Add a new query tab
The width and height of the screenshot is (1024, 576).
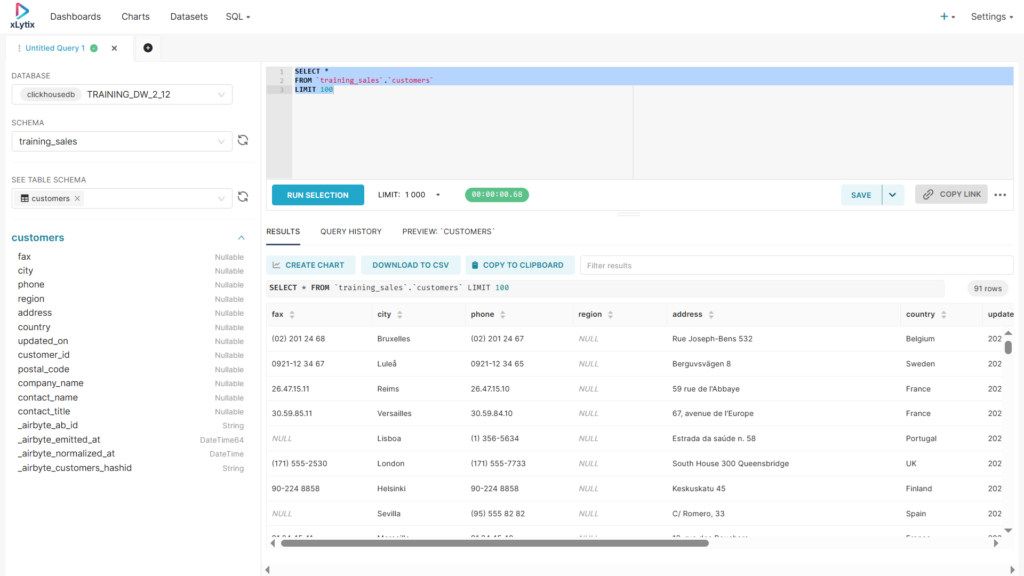pyautogui.click(x=148, y=48)
